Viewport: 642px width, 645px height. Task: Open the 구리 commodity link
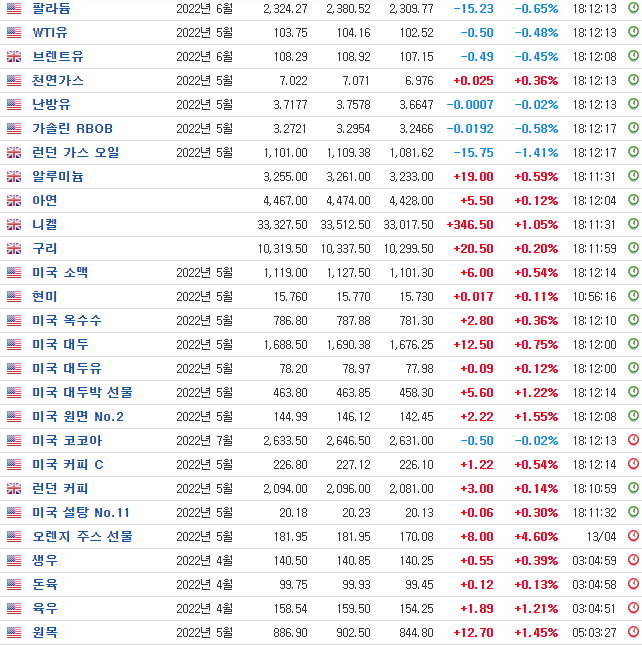44,248
